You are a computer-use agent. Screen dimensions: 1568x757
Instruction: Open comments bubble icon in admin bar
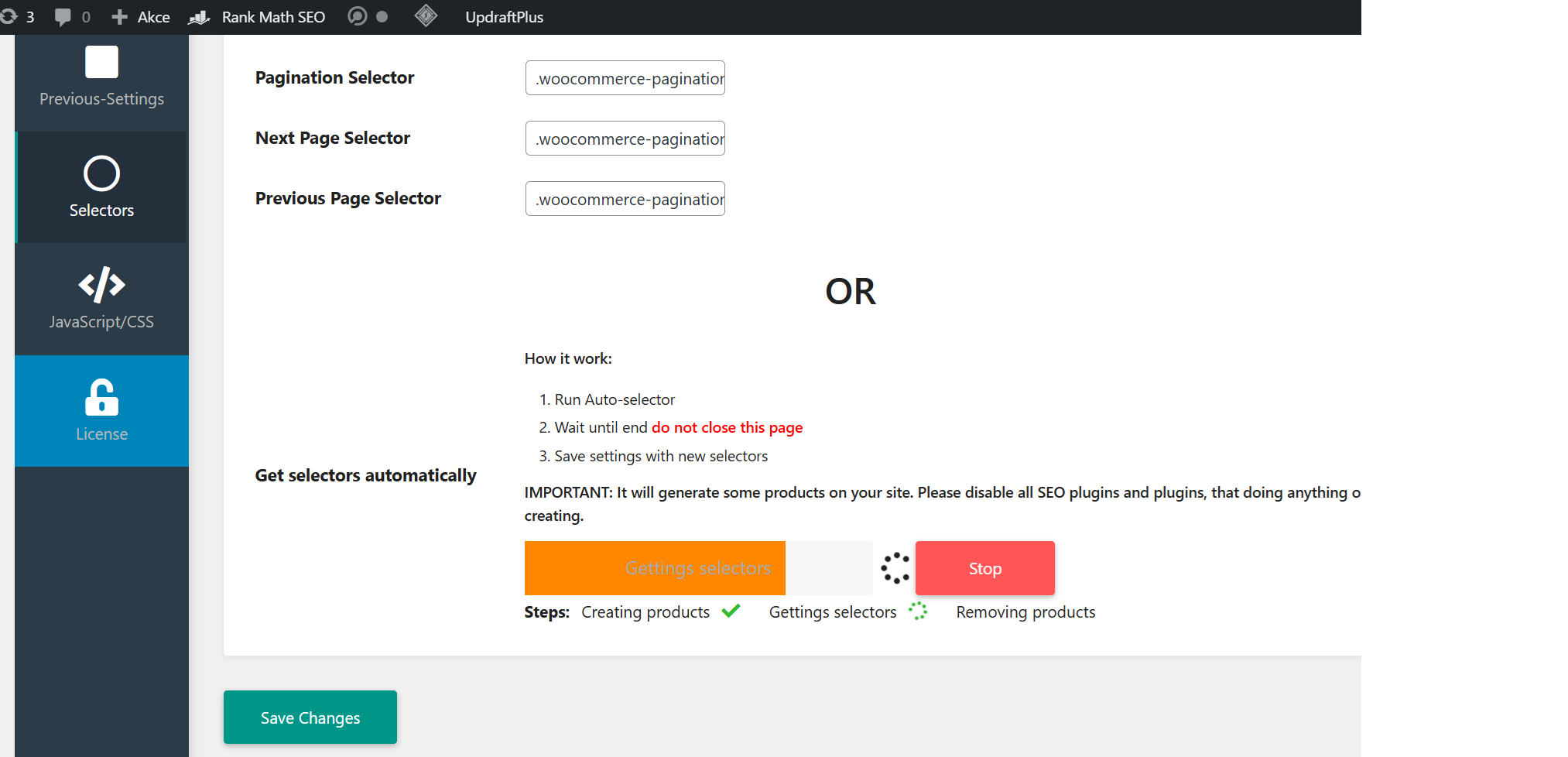click(x=63, y=17)
